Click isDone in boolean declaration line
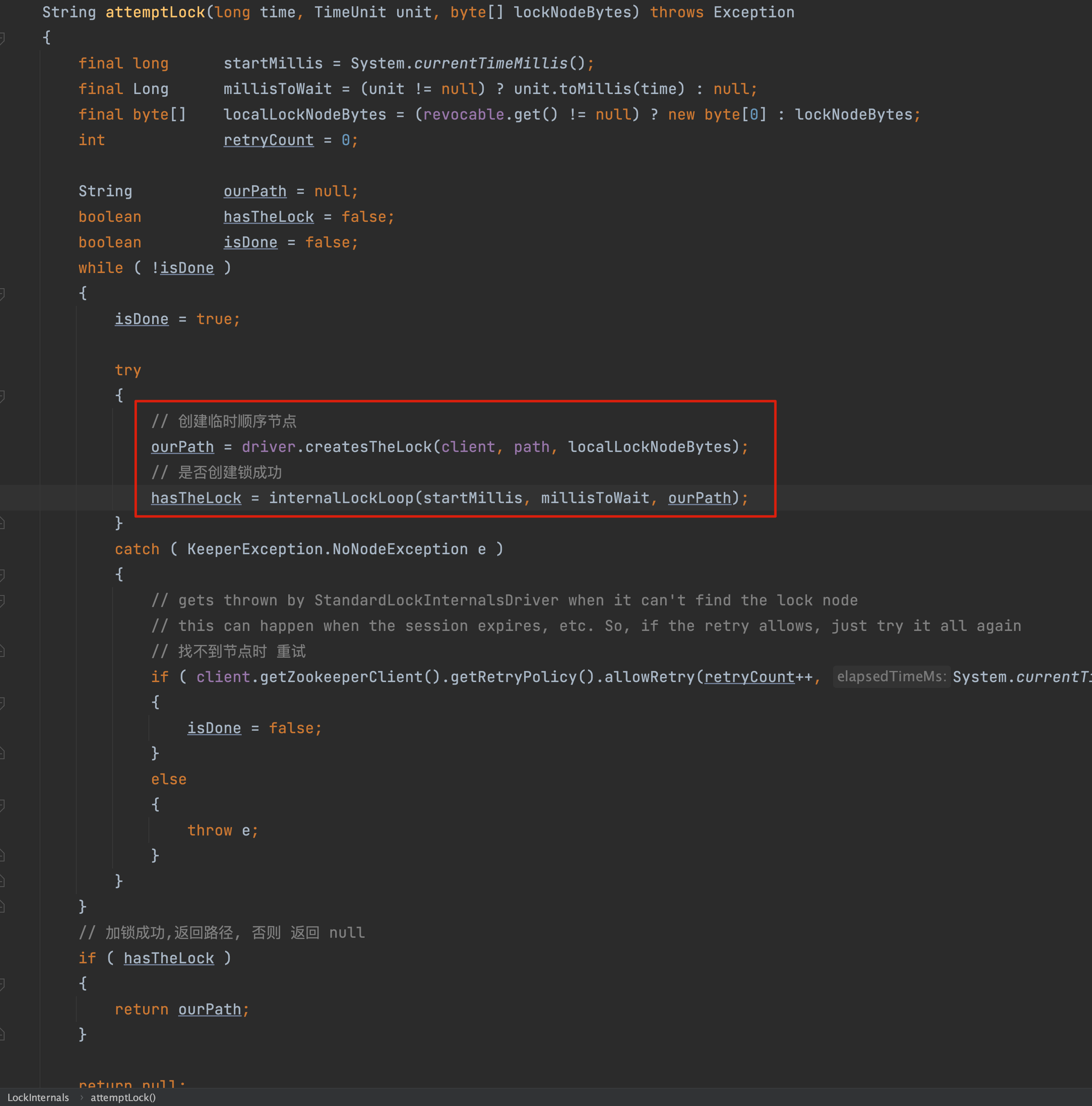The image size is (1092, 1106). click(250, 242)
